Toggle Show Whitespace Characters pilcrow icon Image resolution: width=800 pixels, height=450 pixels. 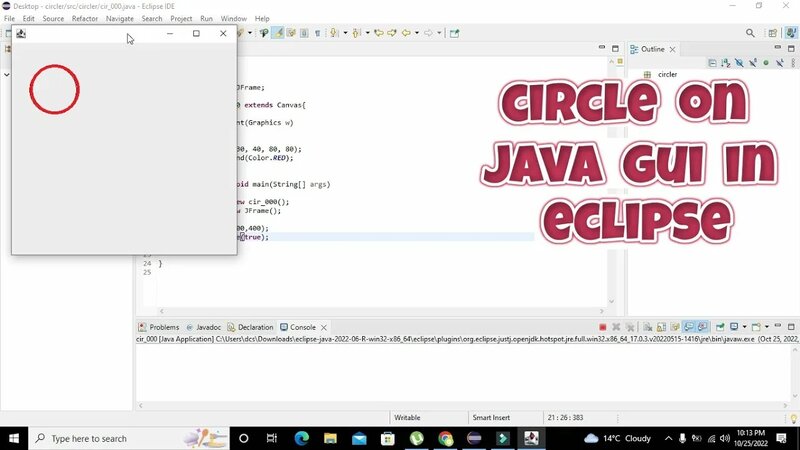(x=317, y=33)
